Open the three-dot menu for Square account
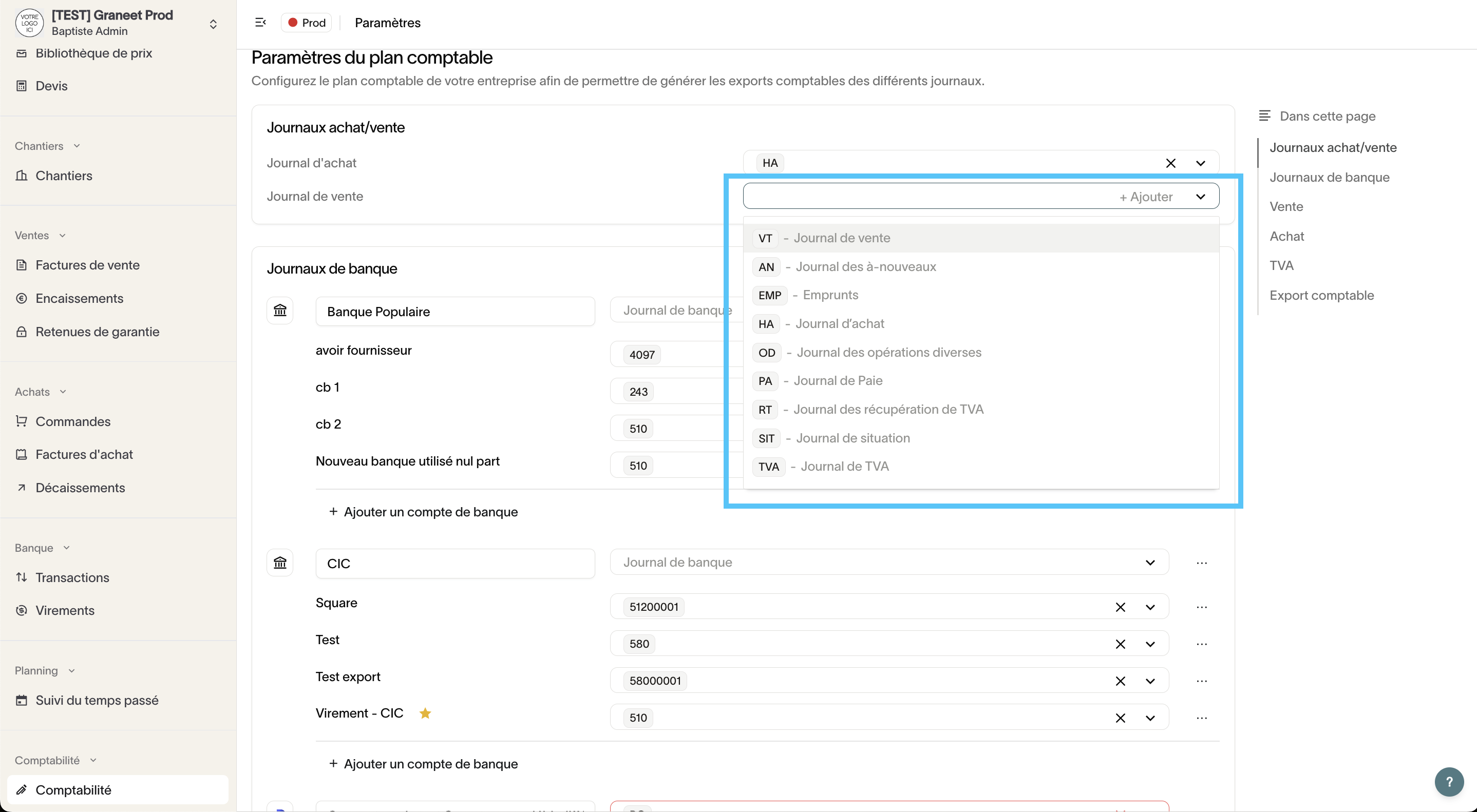Viewport: 1477px width, 812px height. pos(1202,607)
